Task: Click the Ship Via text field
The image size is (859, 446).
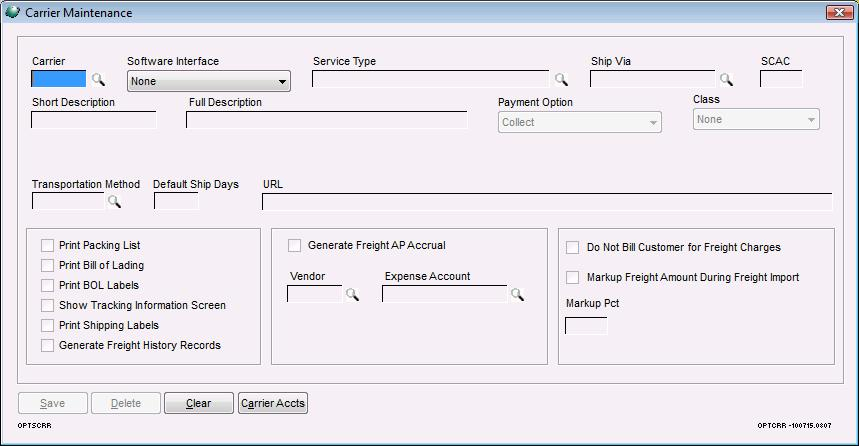Action: (652, 79)
